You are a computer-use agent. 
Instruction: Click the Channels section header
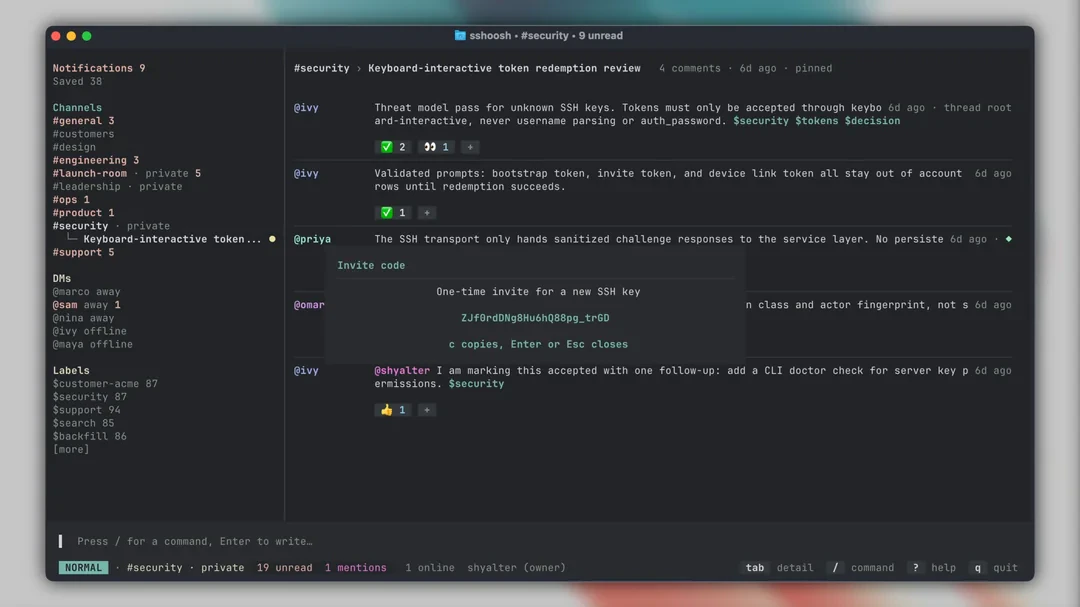77,107
